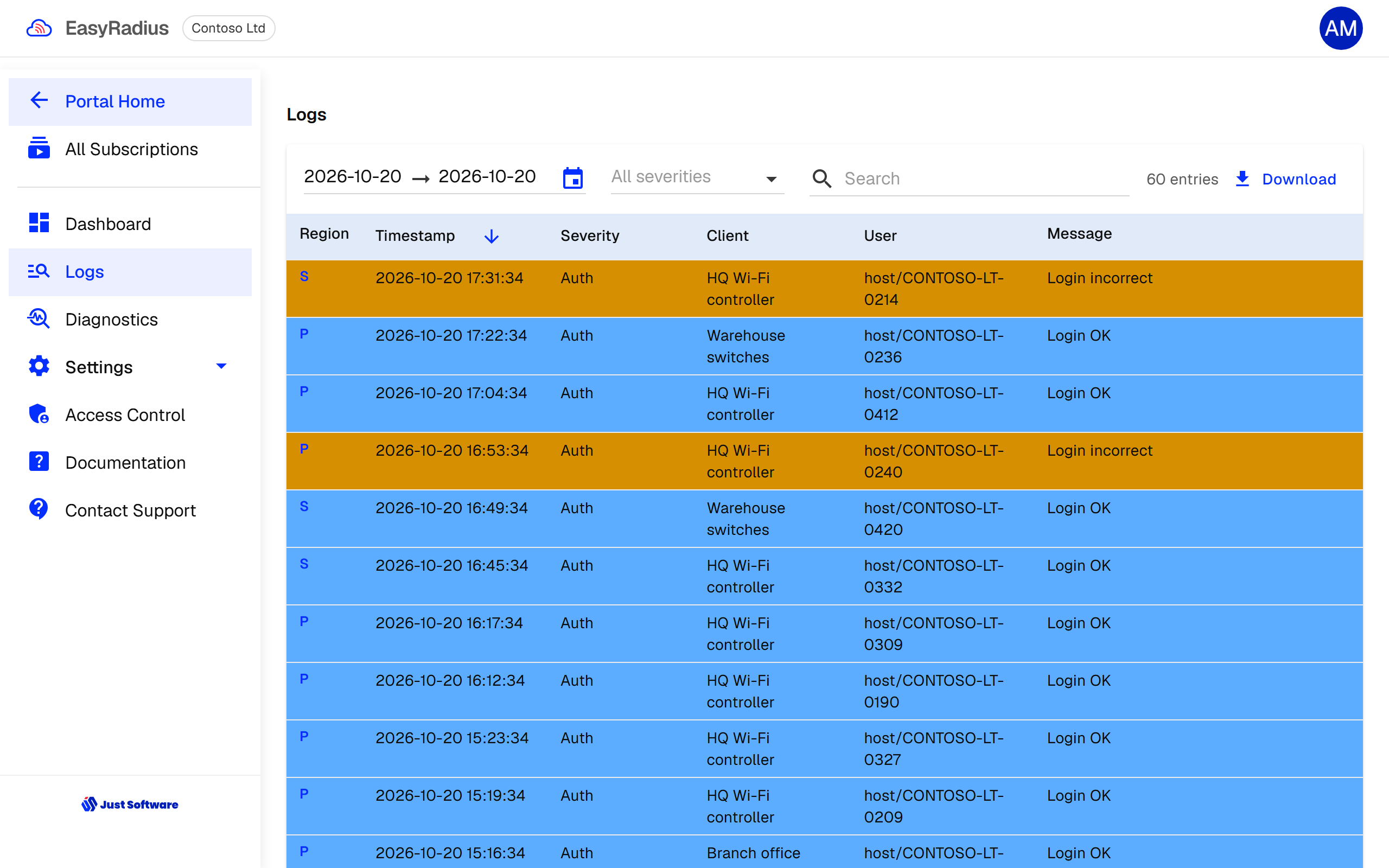
Task: Click the Dashboard grid icon
Action: click(x=39, y=223)
